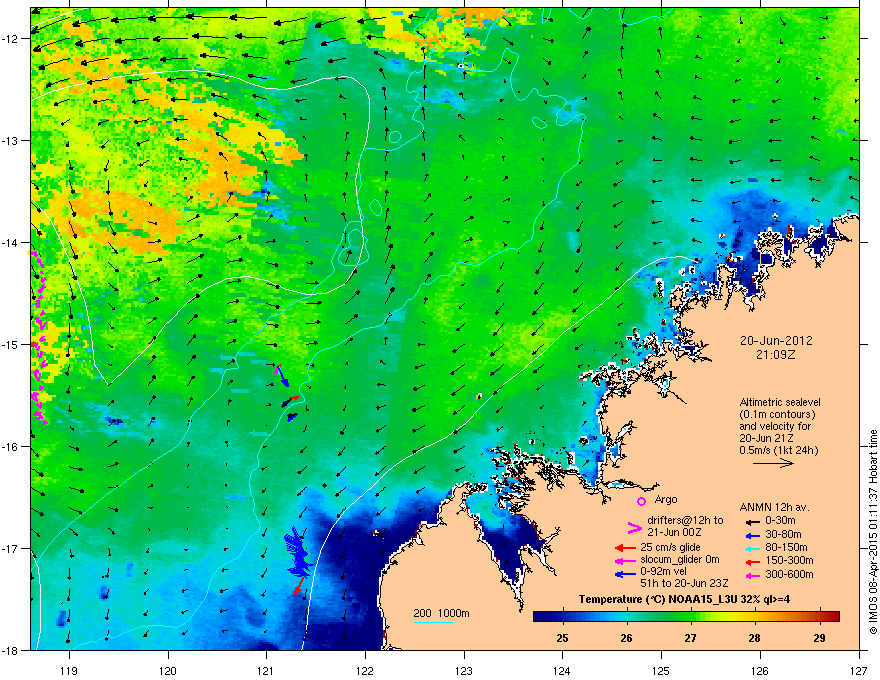Click the longitude '127' axis label
This screenshot has height=680, width=880.
click(x=859, y=670)
